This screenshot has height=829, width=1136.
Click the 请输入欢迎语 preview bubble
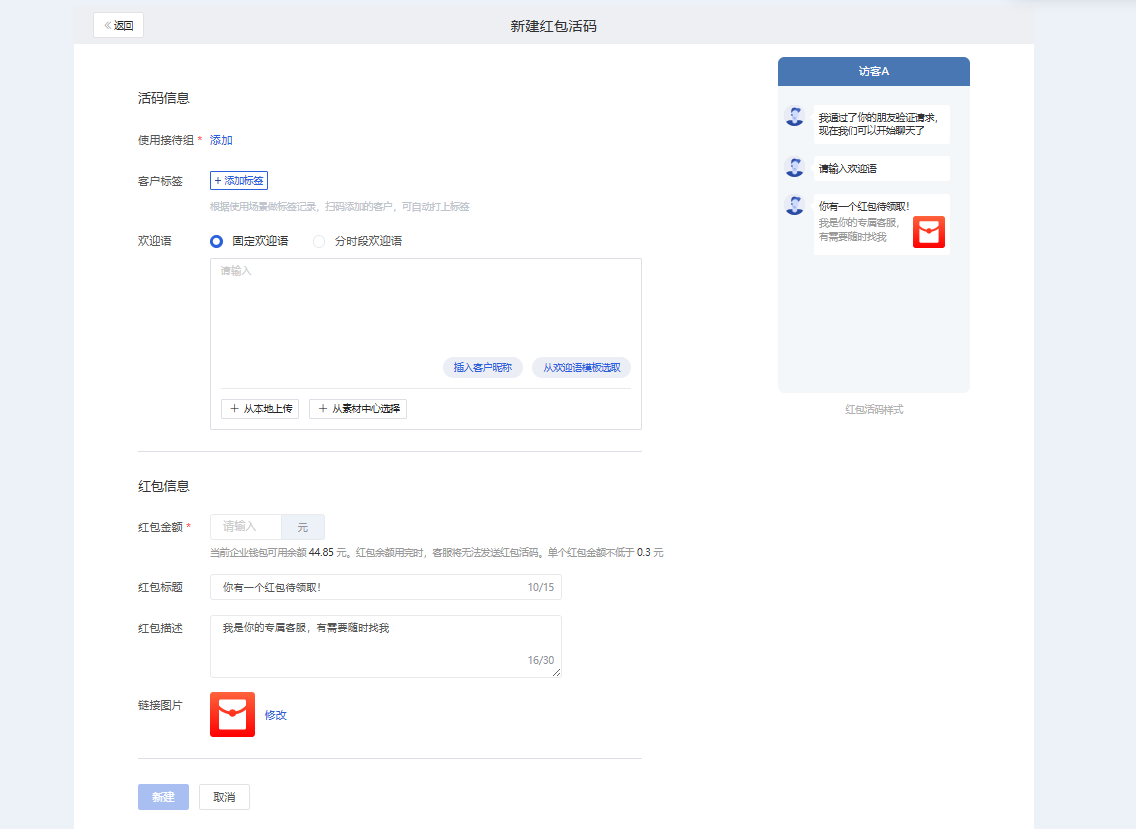pos(882,168)
